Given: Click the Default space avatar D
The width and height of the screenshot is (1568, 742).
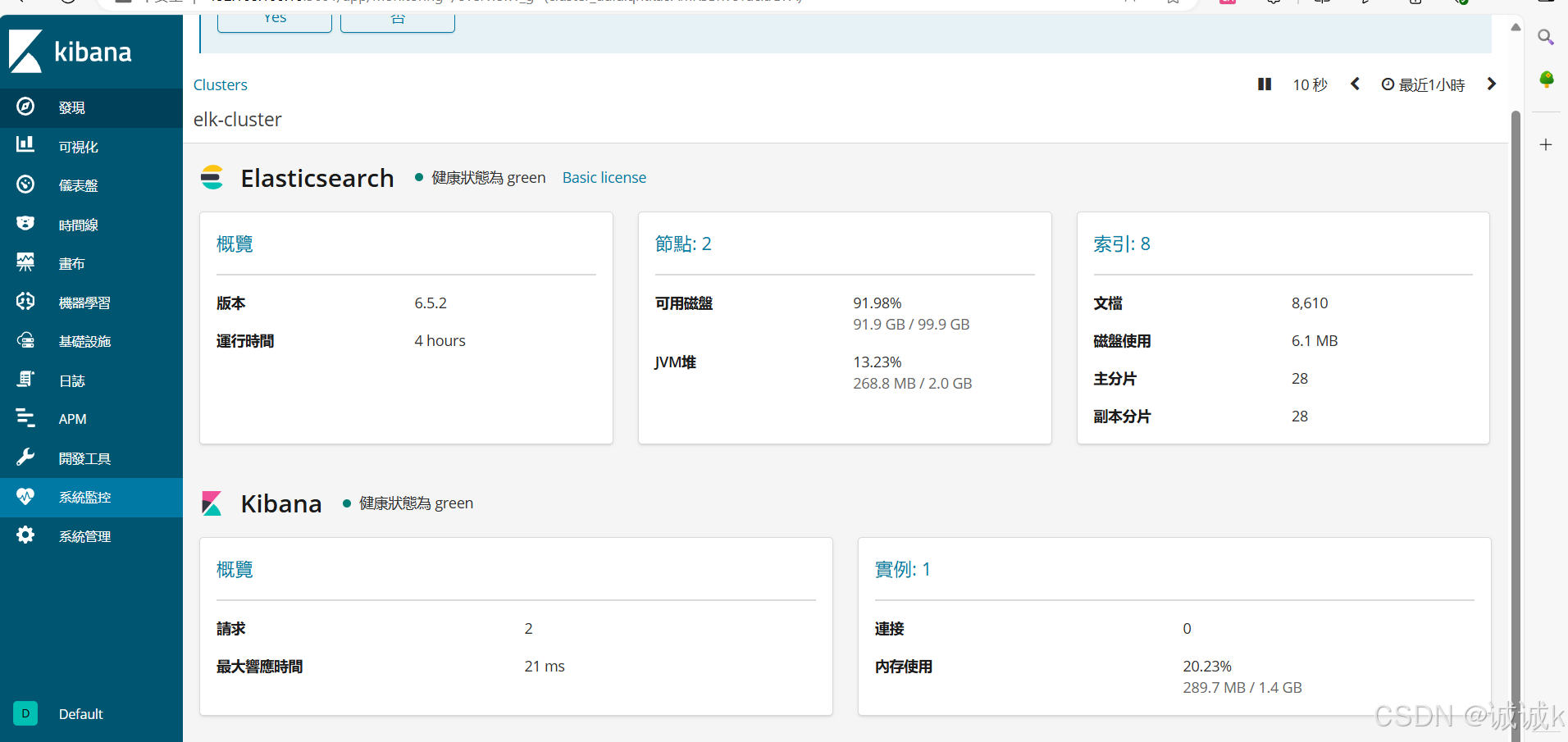Looking at the screenshot, I should (25, 713).
